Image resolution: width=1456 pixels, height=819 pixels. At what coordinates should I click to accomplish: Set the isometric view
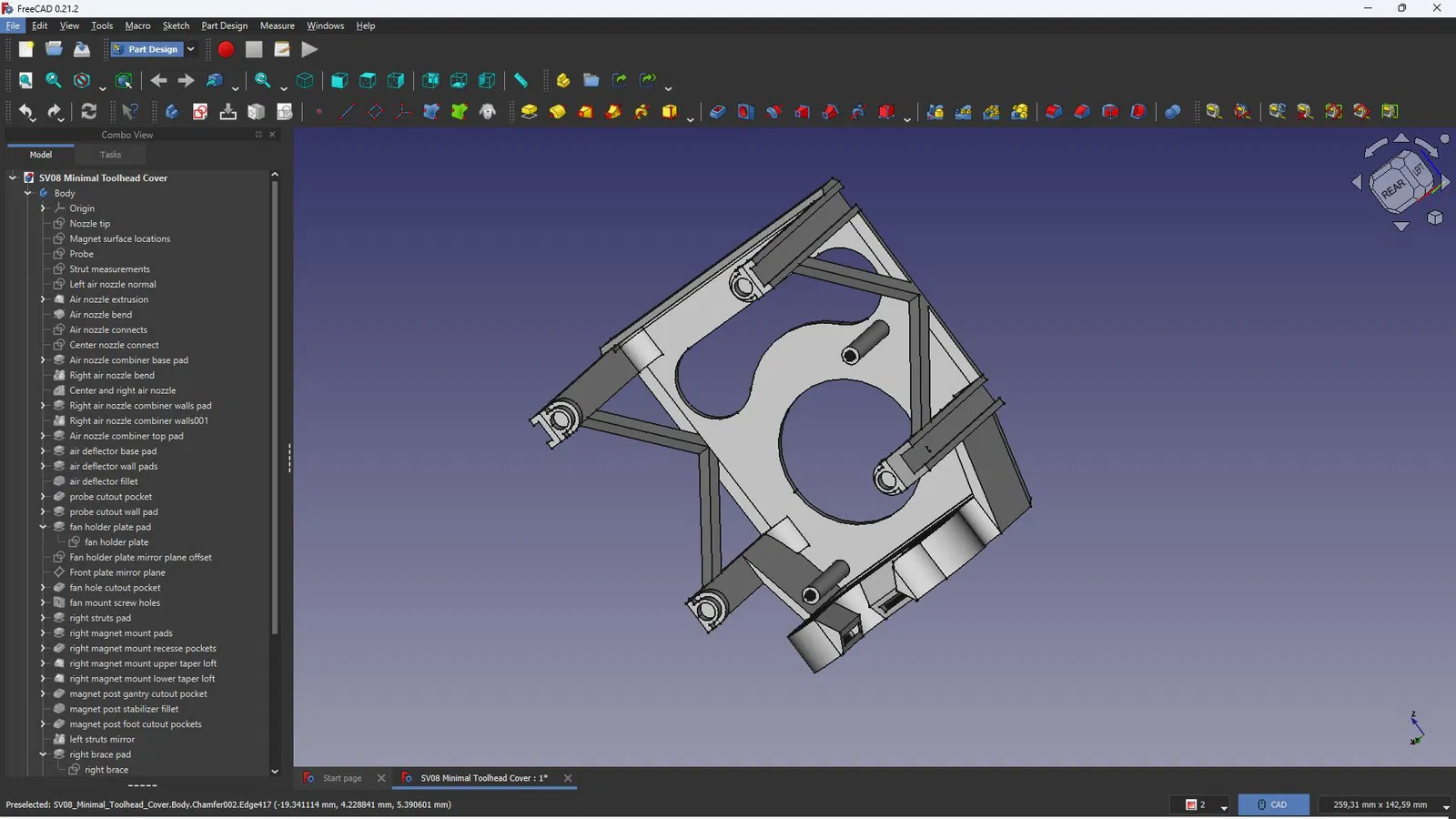pos(305,80)
